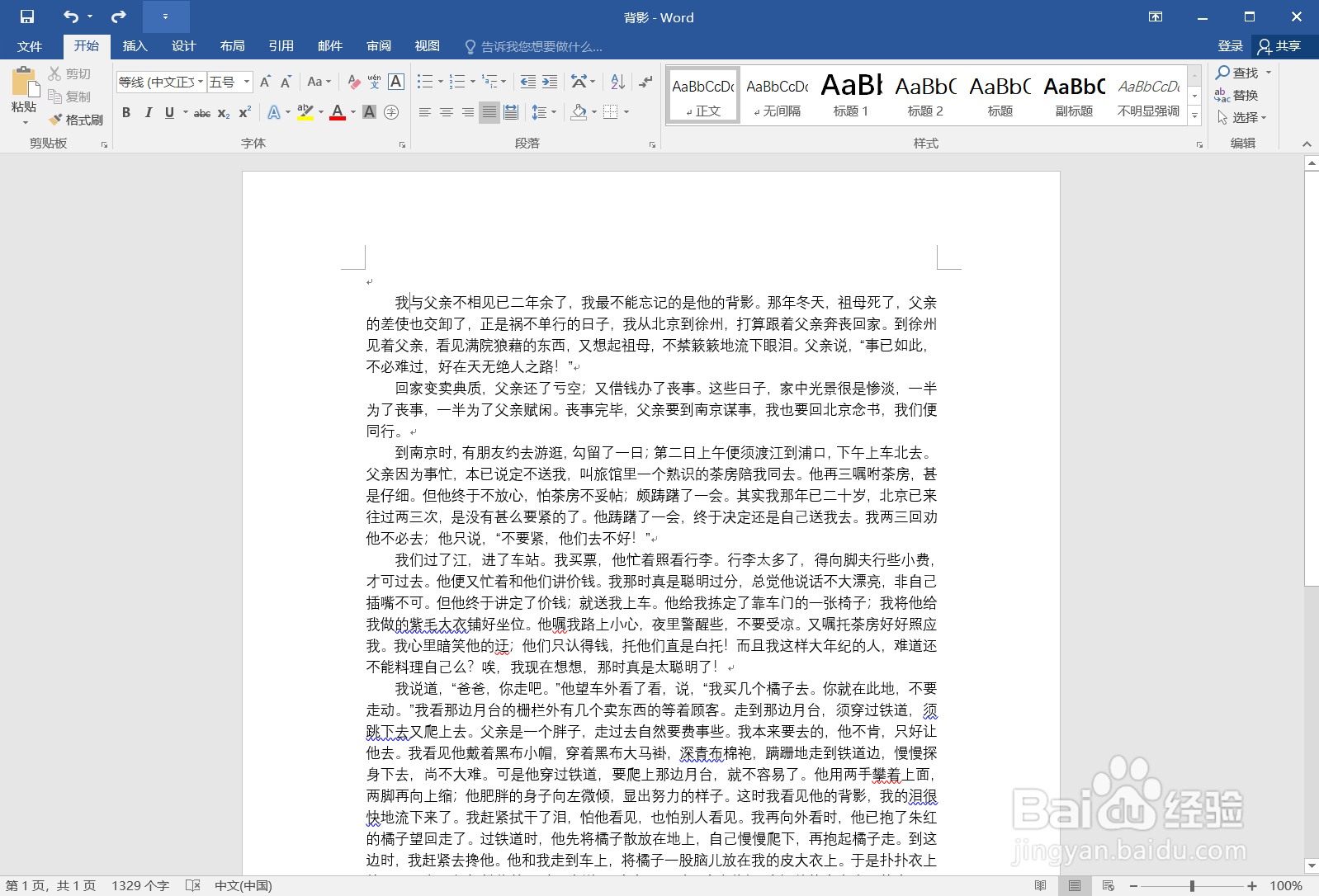The image size is (1319, 896).
Task: Activate the Format Painter 格式刷
Action: [76, 120]
